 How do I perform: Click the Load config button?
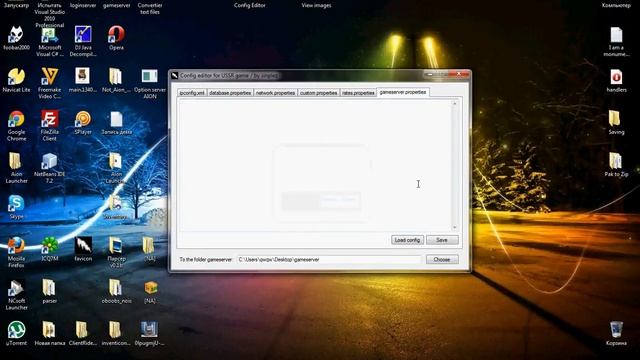[407, 240]
